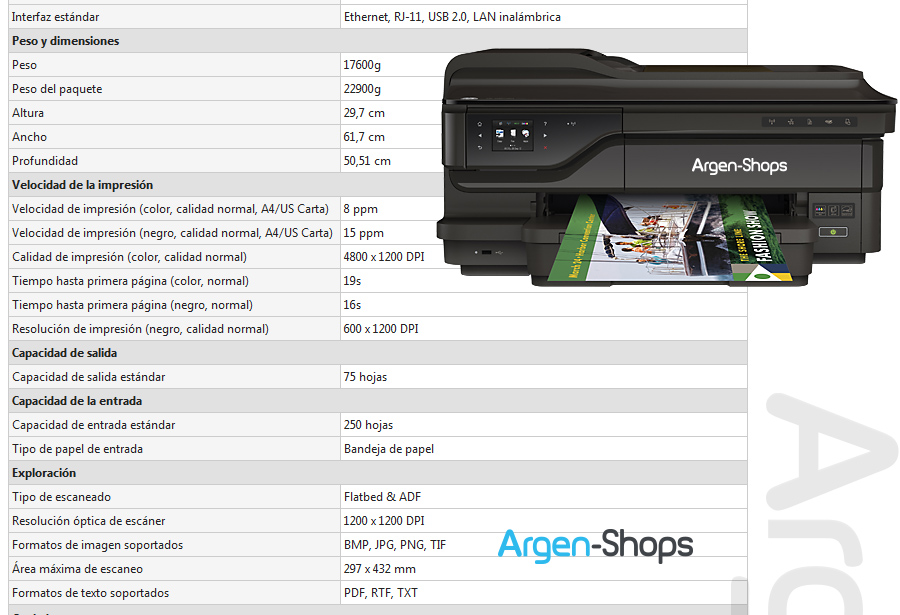The image size is (900, 615).
Task: Click the '29,7 cm' height value
Action: pyautogui.click(x=364, y=113)
